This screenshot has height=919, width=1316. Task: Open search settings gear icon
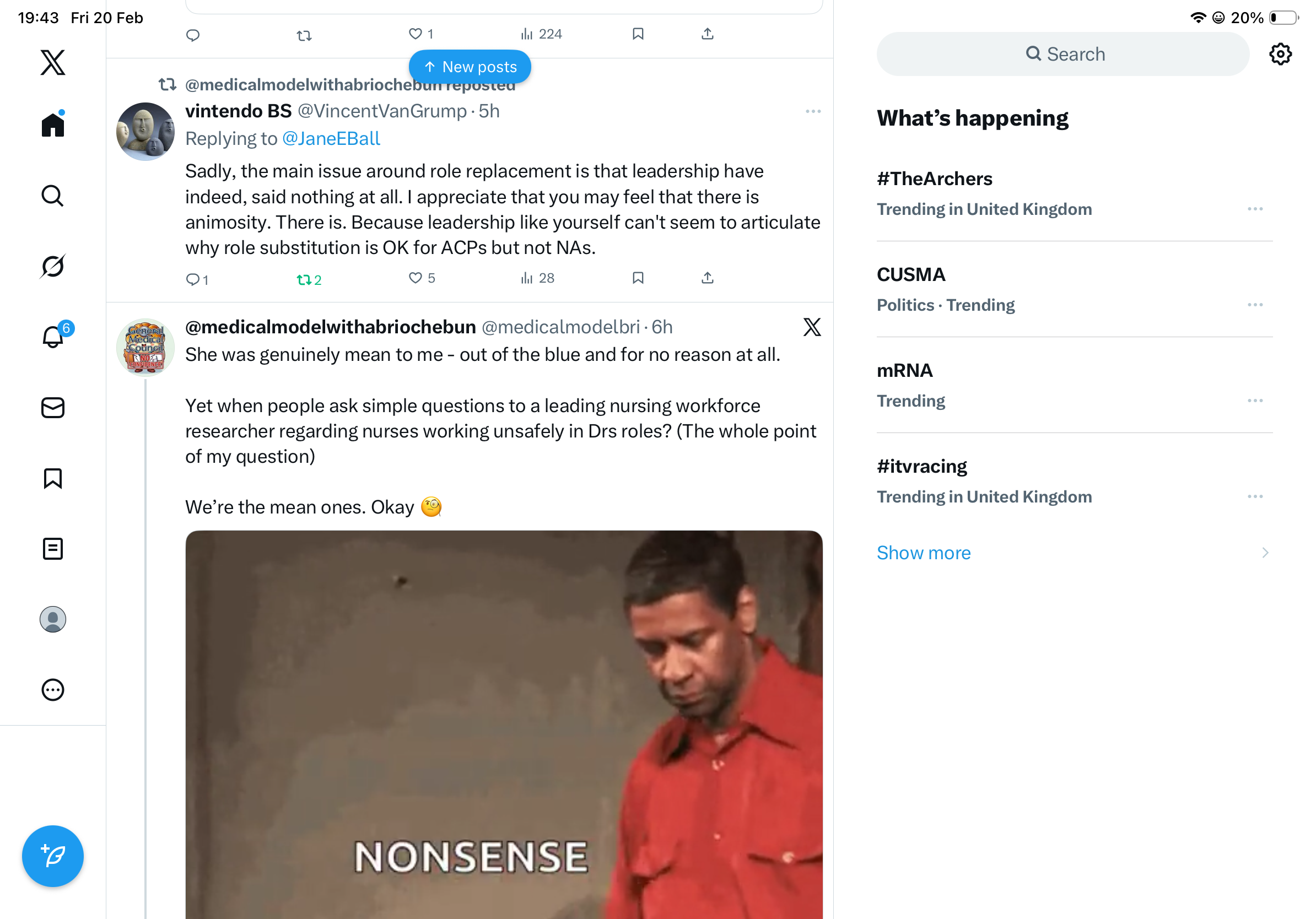[1280, 55]
